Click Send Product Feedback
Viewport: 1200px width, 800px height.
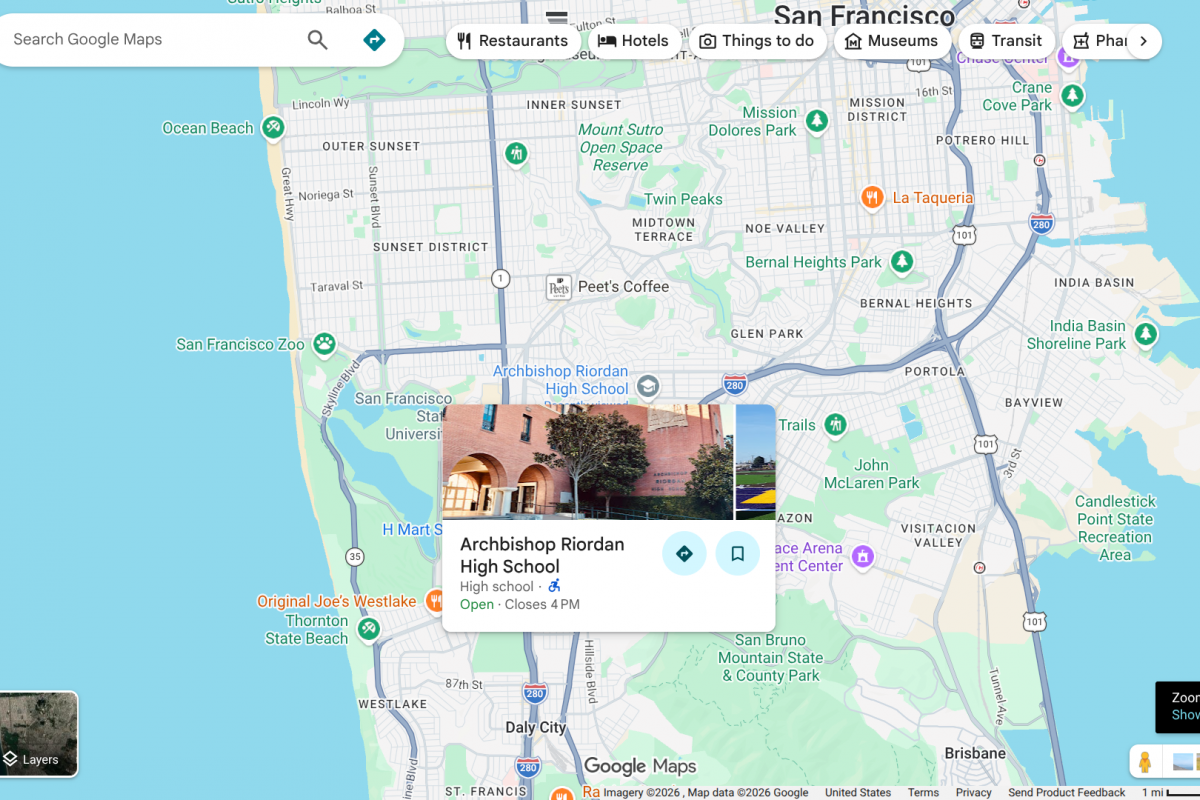[x=1066, y=791]
